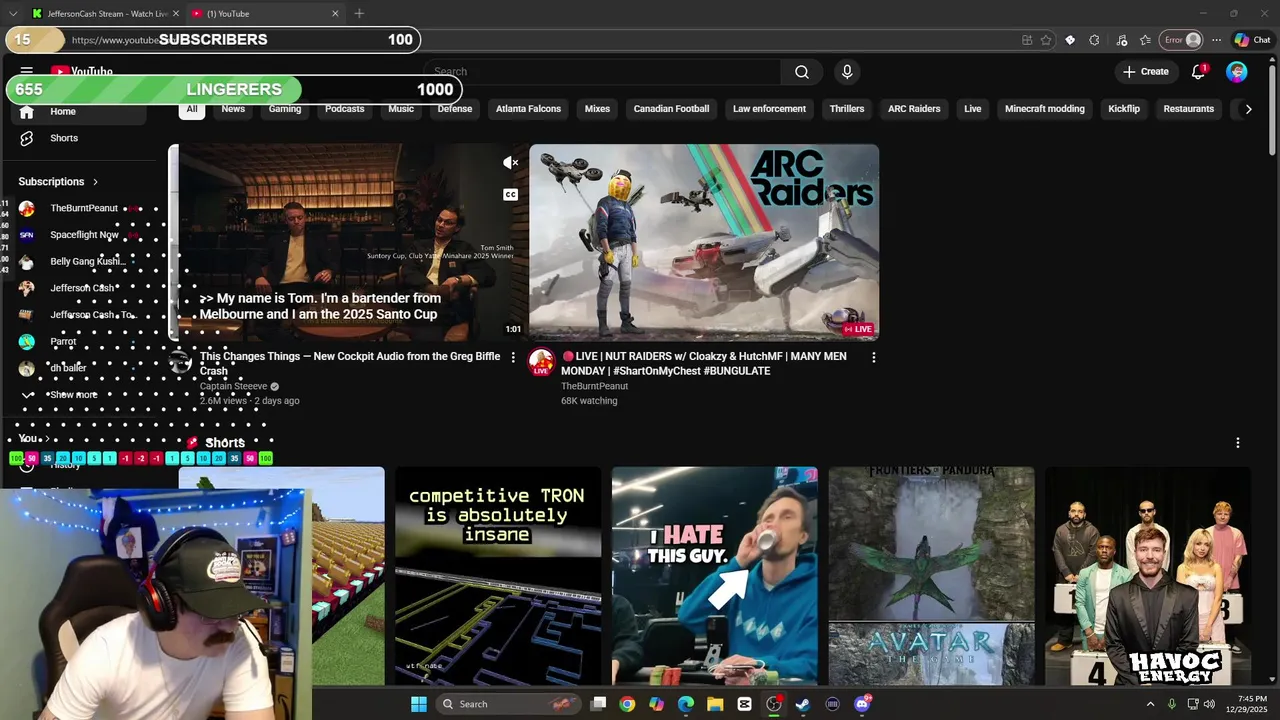Open TheBurntPeanut live channel avatar
Viewport: 1280px width, 720px height.
[541, 362]
